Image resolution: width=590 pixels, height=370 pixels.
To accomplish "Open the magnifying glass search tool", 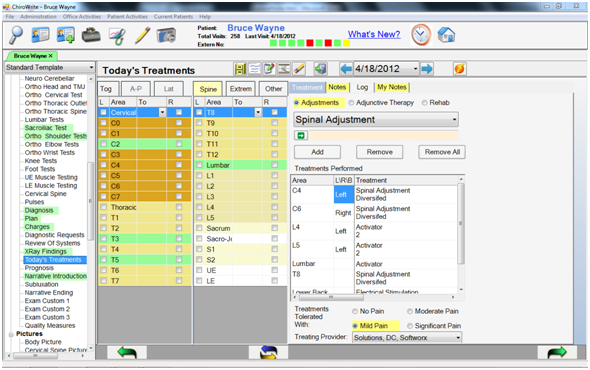I will click(x=16, y=35).
